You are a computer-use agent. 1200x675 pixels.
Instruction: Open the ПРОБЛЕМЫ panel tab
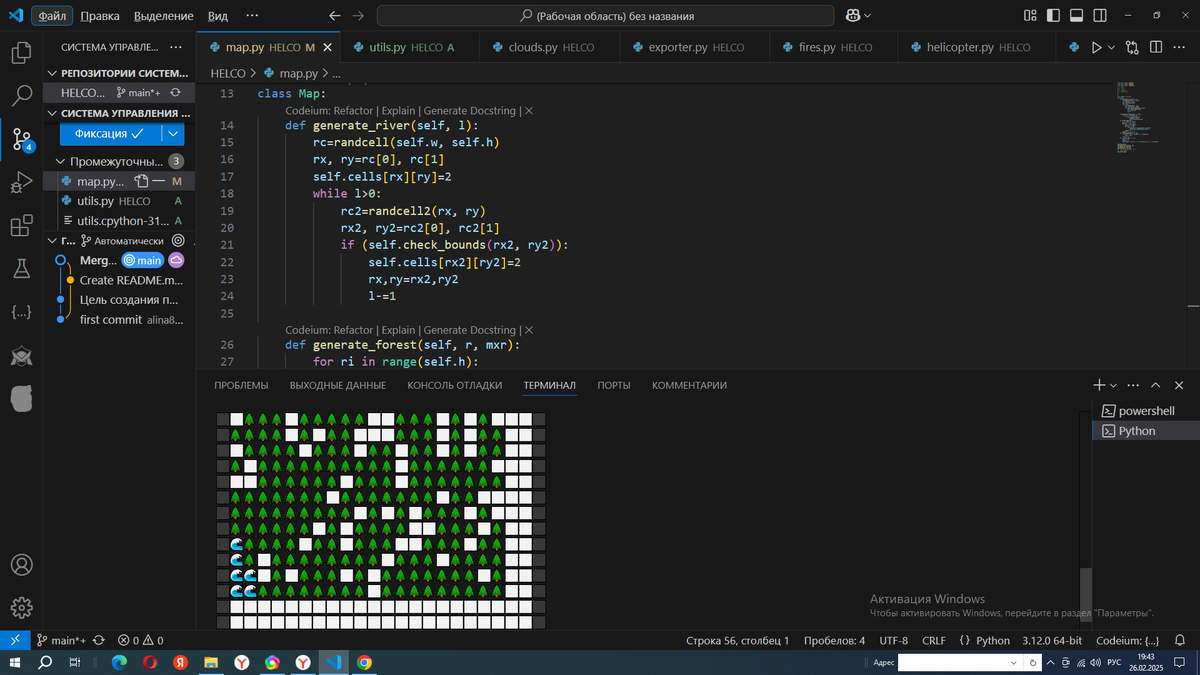tap(241, 385)
